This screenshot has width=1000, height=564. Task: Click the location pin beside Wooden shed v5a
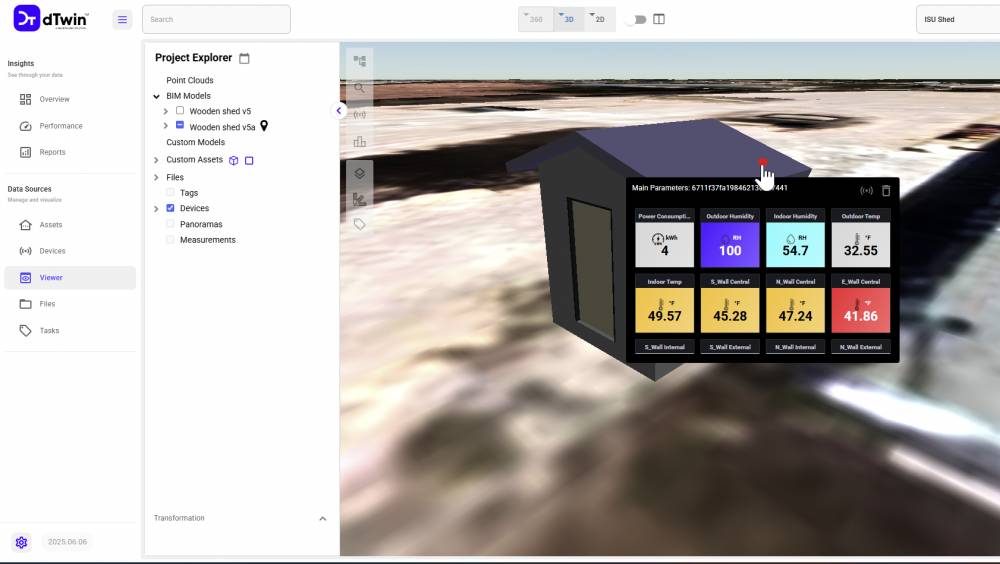tap(264, 126)
